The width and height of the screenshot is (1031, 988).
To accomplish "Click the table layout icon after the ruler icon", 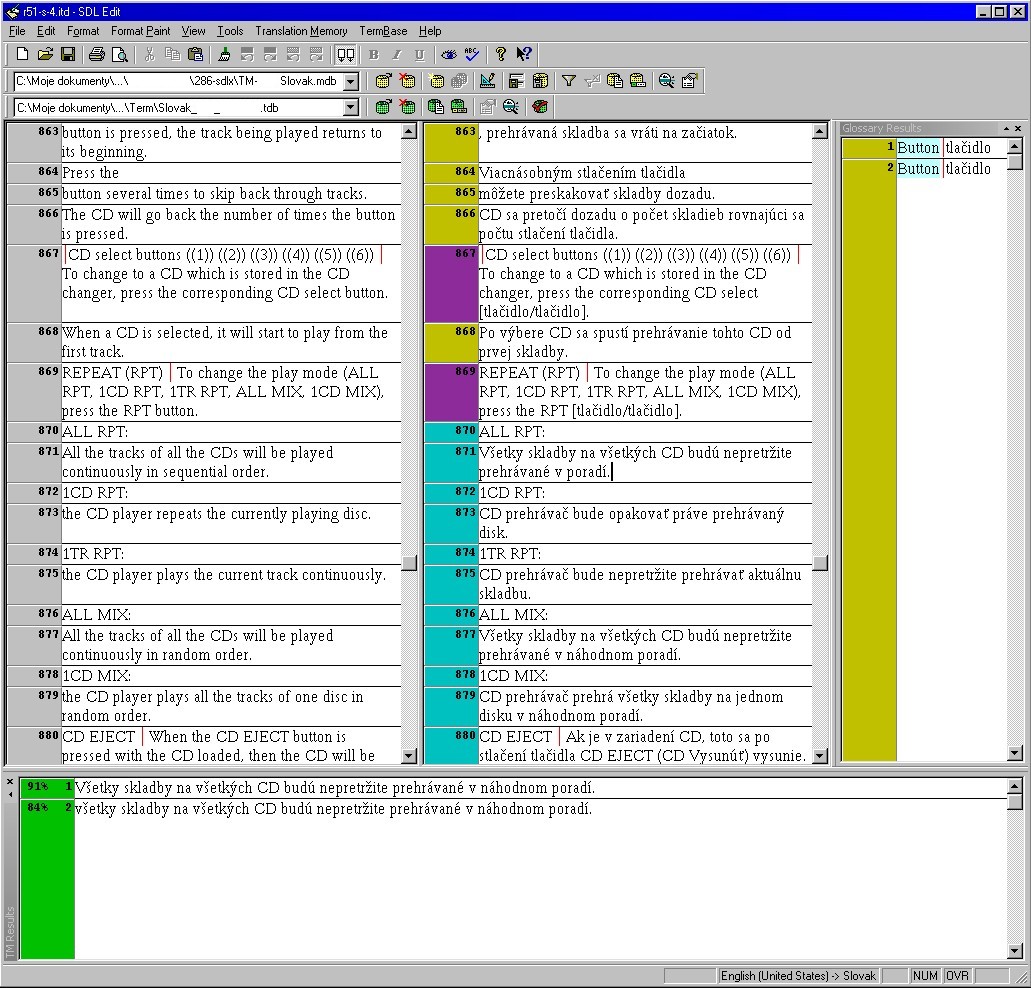I will [516, 81].
